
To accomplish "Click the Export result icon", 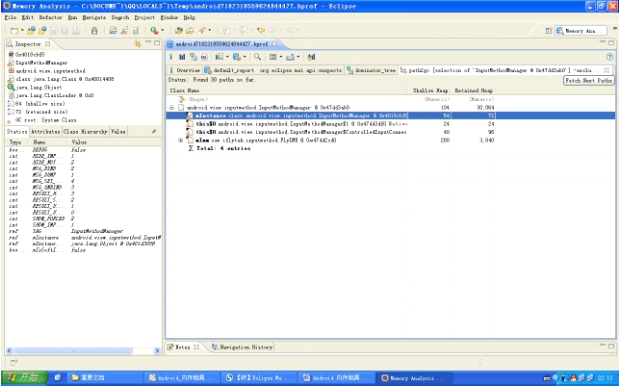I will pyautogui.click(x=290, y=57).
